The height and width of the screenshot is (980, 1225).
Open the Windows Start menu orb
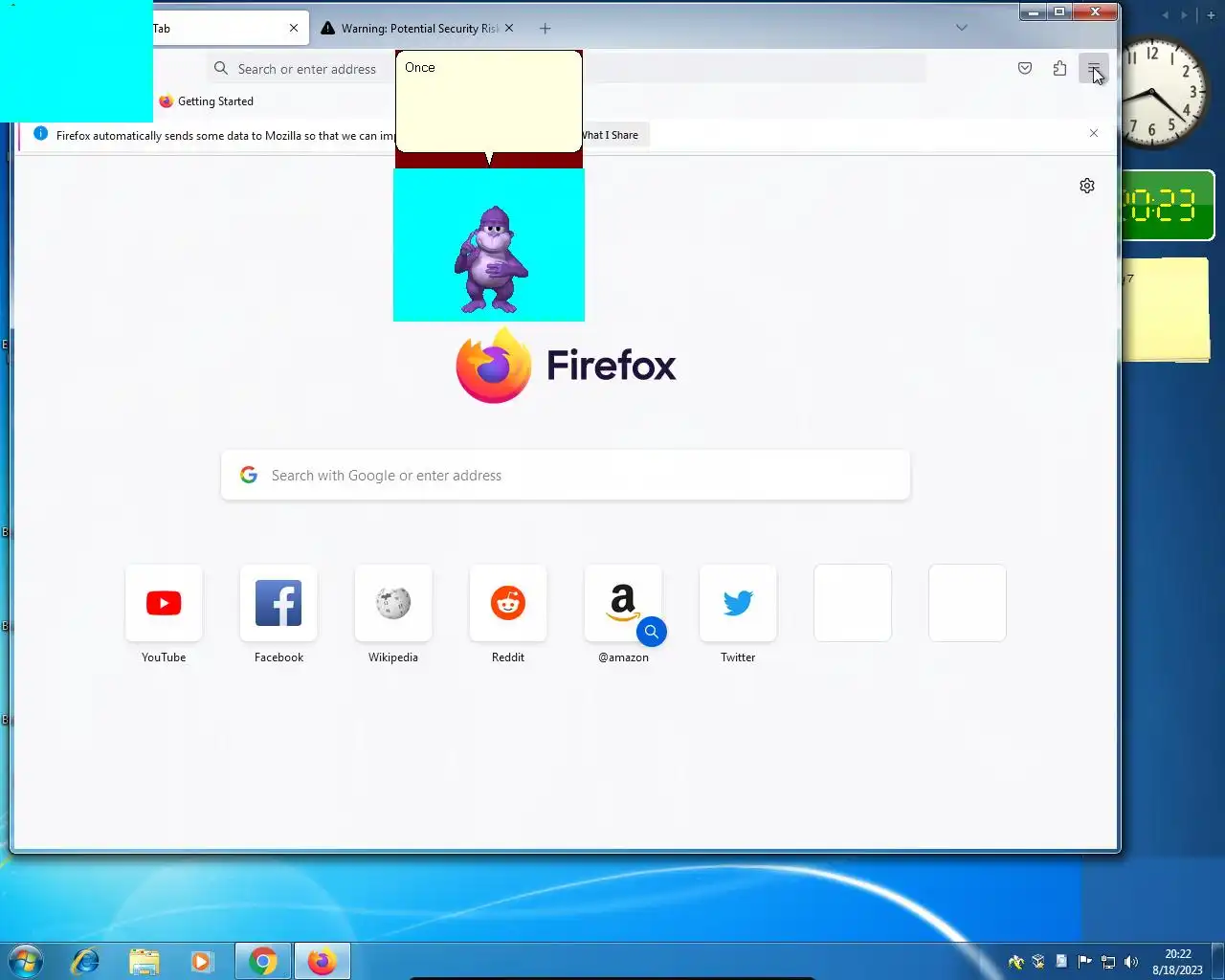[26, 961]
